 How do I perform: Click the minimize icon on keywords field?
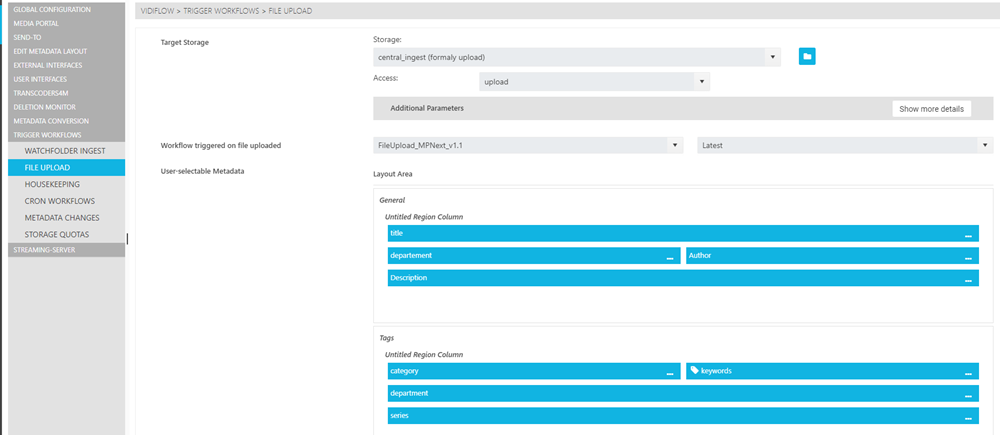pyautogui.click(x=968, y=372)
